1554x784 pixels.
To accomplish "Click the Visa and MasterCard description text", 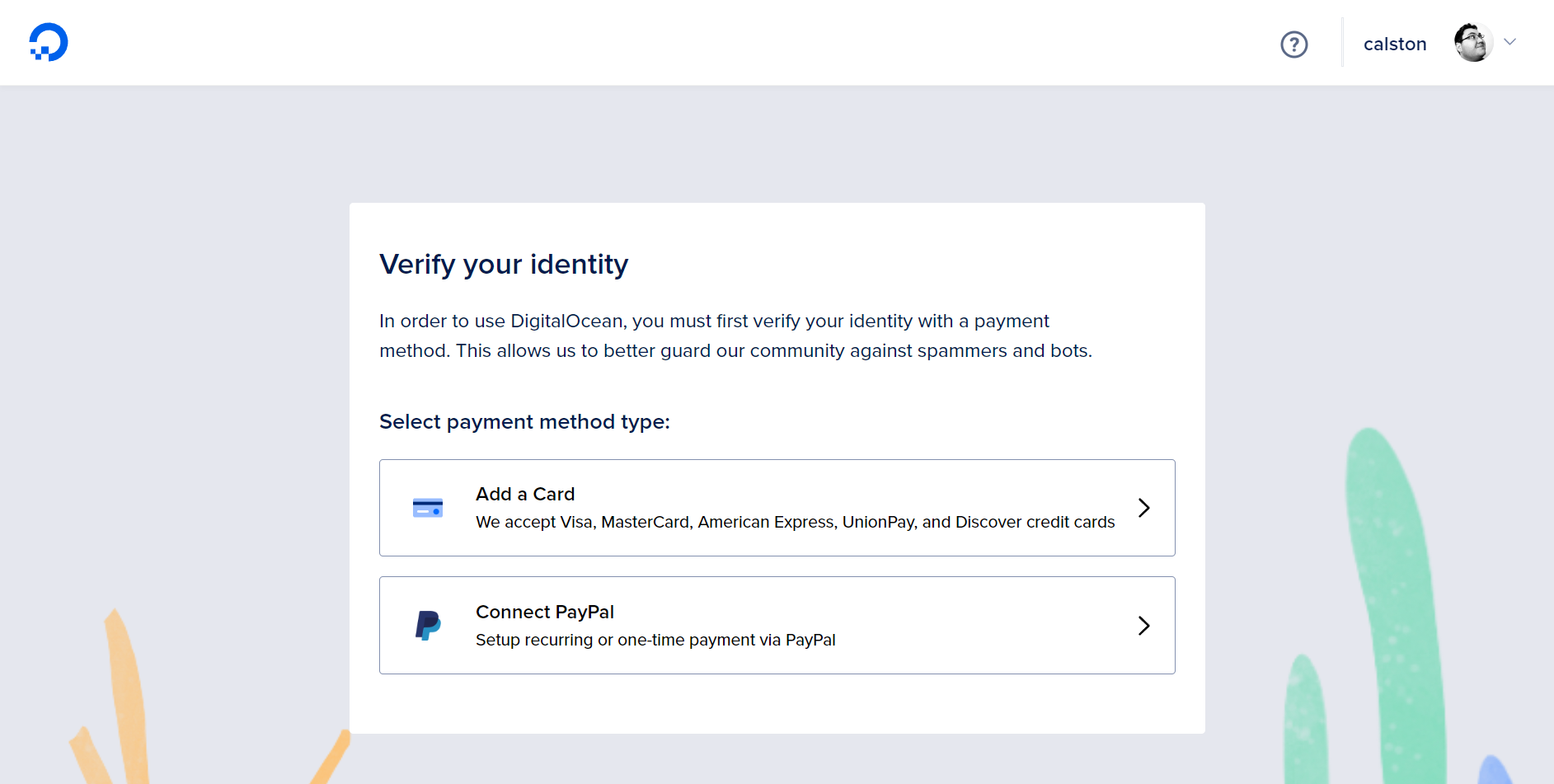I will coord(794,521).
